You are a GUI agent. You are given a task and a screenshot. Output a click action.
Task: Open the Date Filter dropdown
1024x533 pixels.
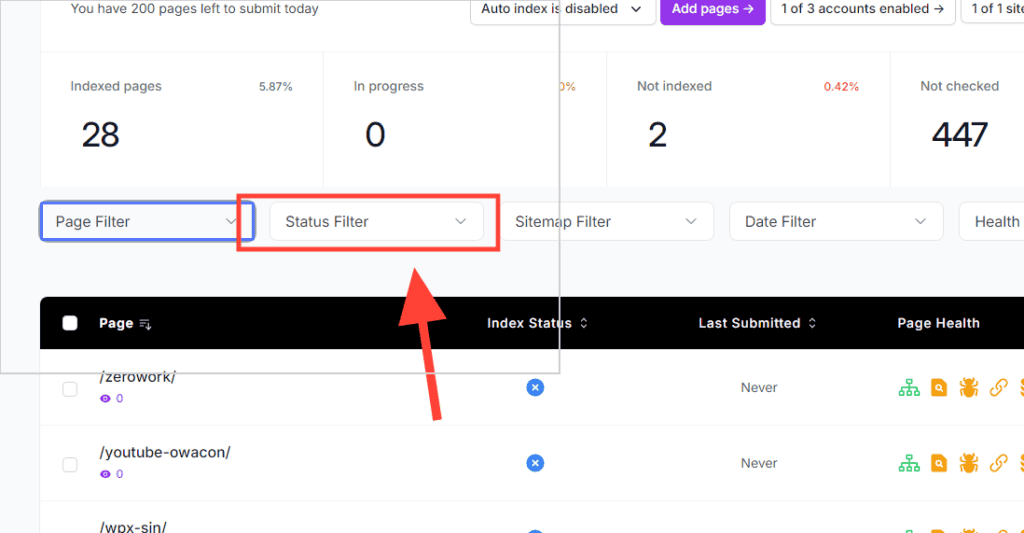pos(836,221)
